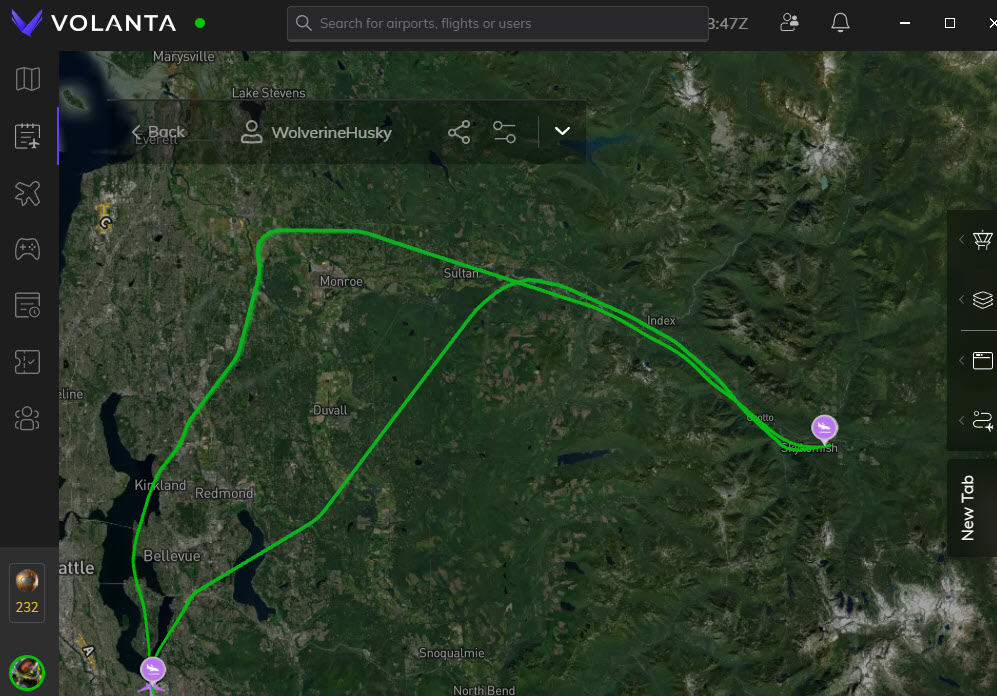This screenshot has height=696, width=997.
Task: Select the airplane fleet sidebar icon
Action: click(28, 193)
